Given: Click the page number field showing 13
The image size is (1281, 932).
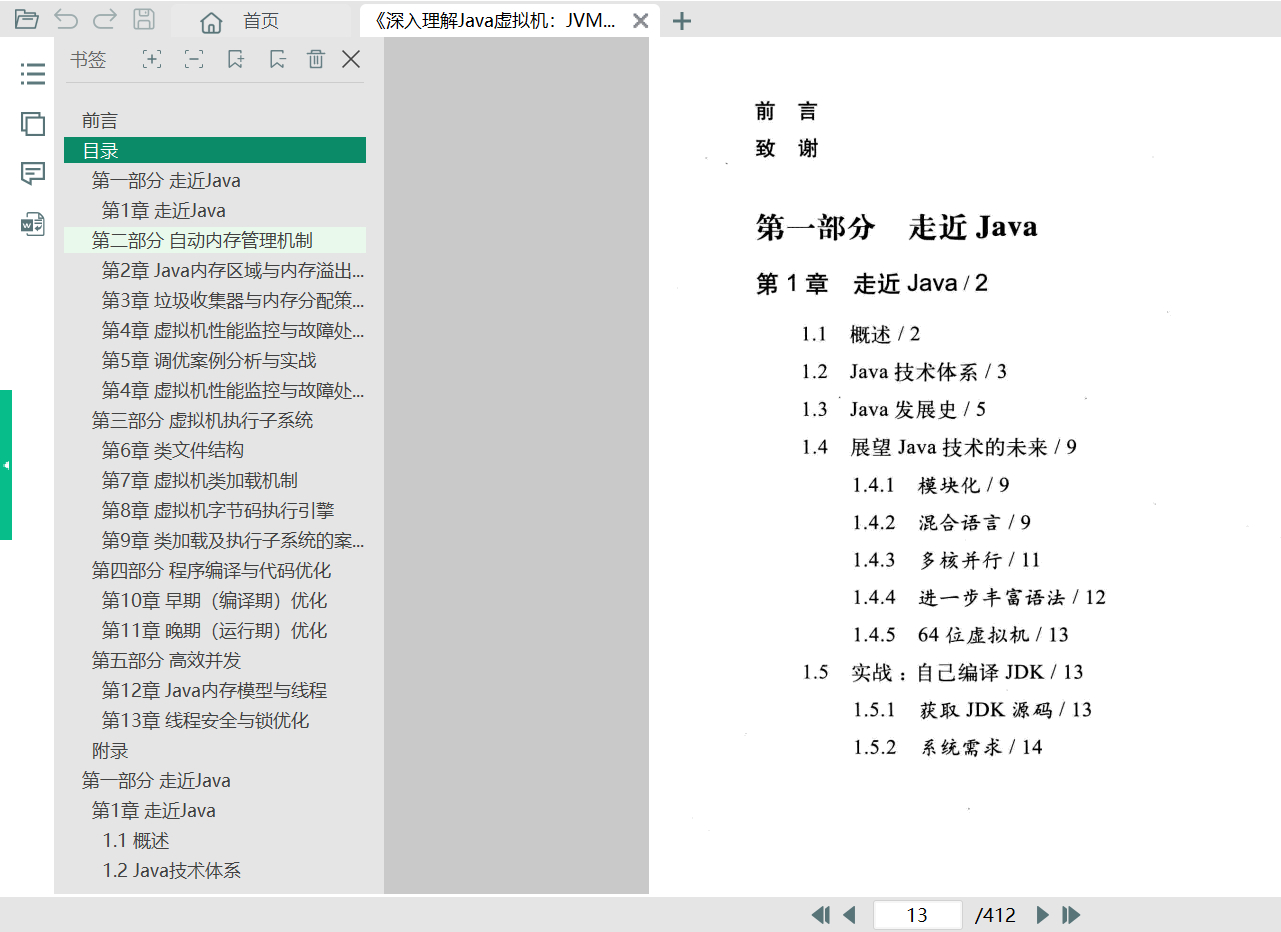Looking at the screenshot, I should 917,915.
